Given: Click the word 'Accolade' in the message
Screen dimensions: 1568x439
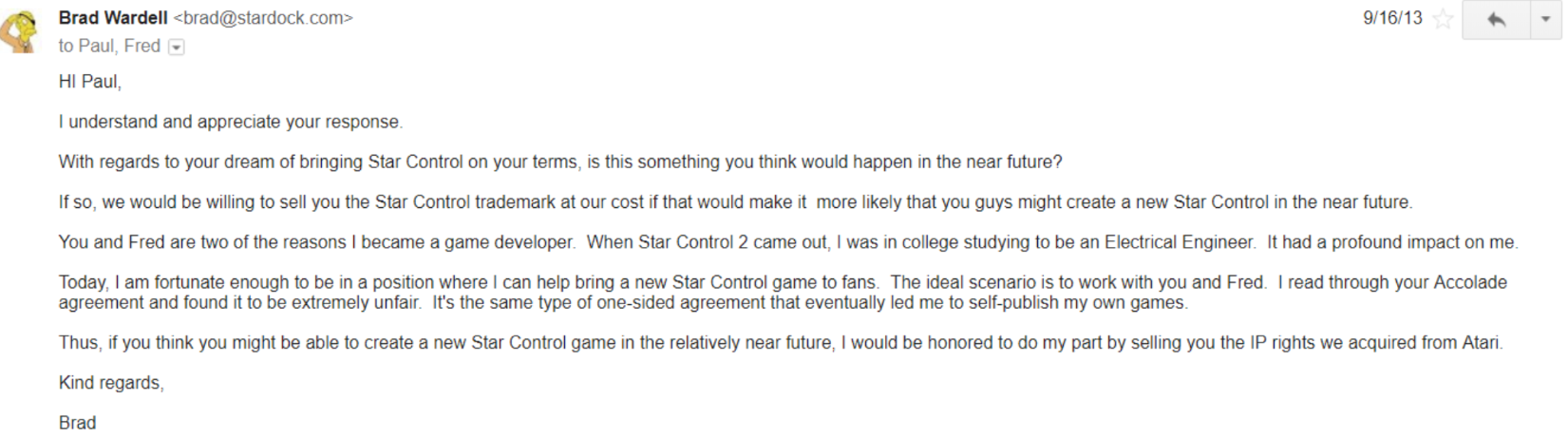Looking at the screenshot, I should pos(1469,282).
